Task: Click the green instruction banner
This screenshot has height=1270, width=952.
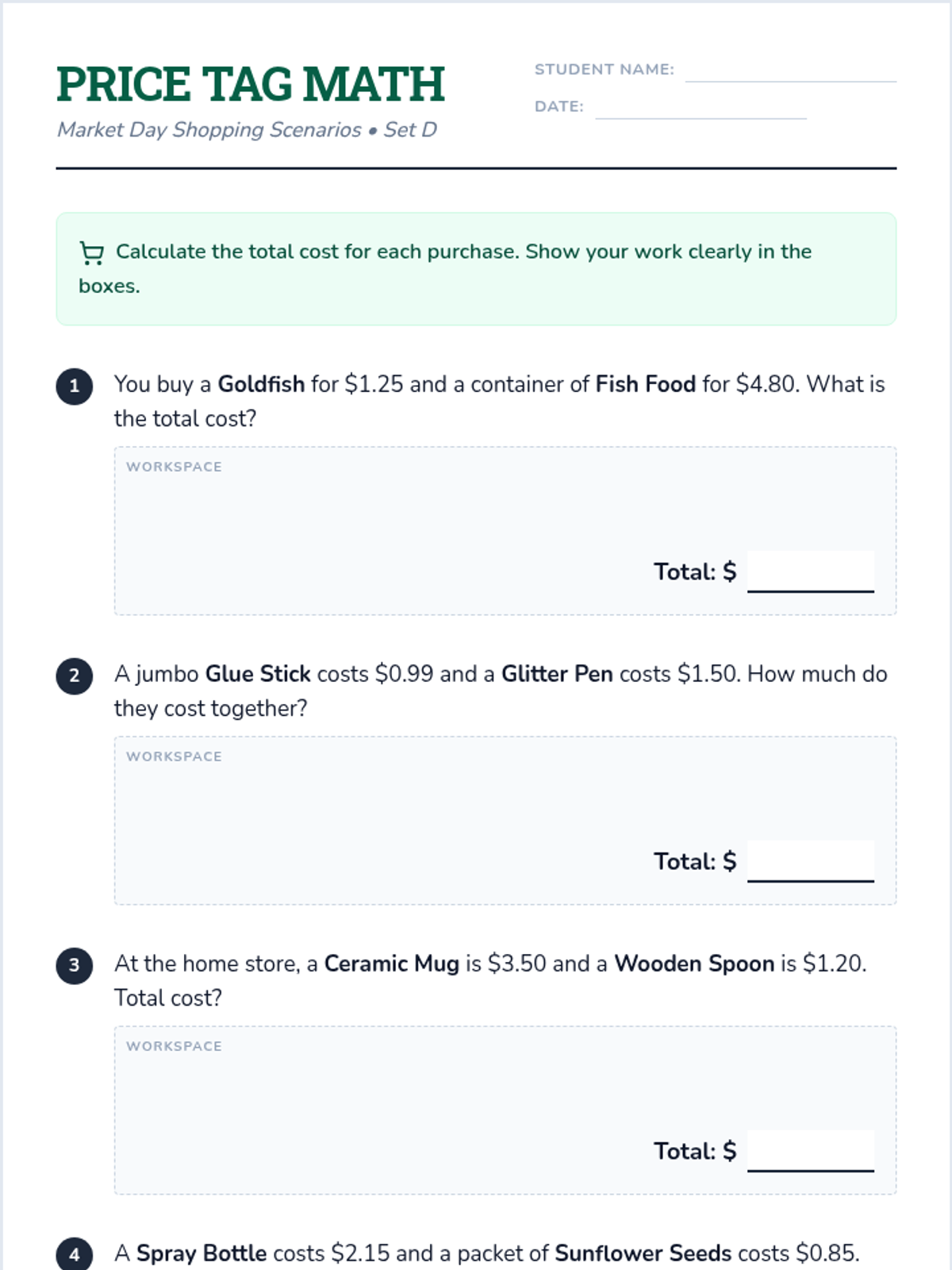Action: (476, 269)
